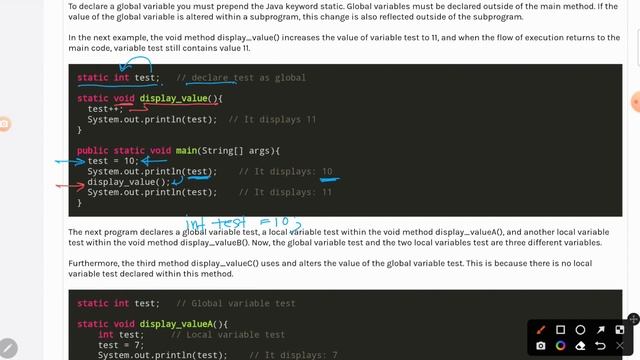Click the orange camera button on left edge

(4, 124)
